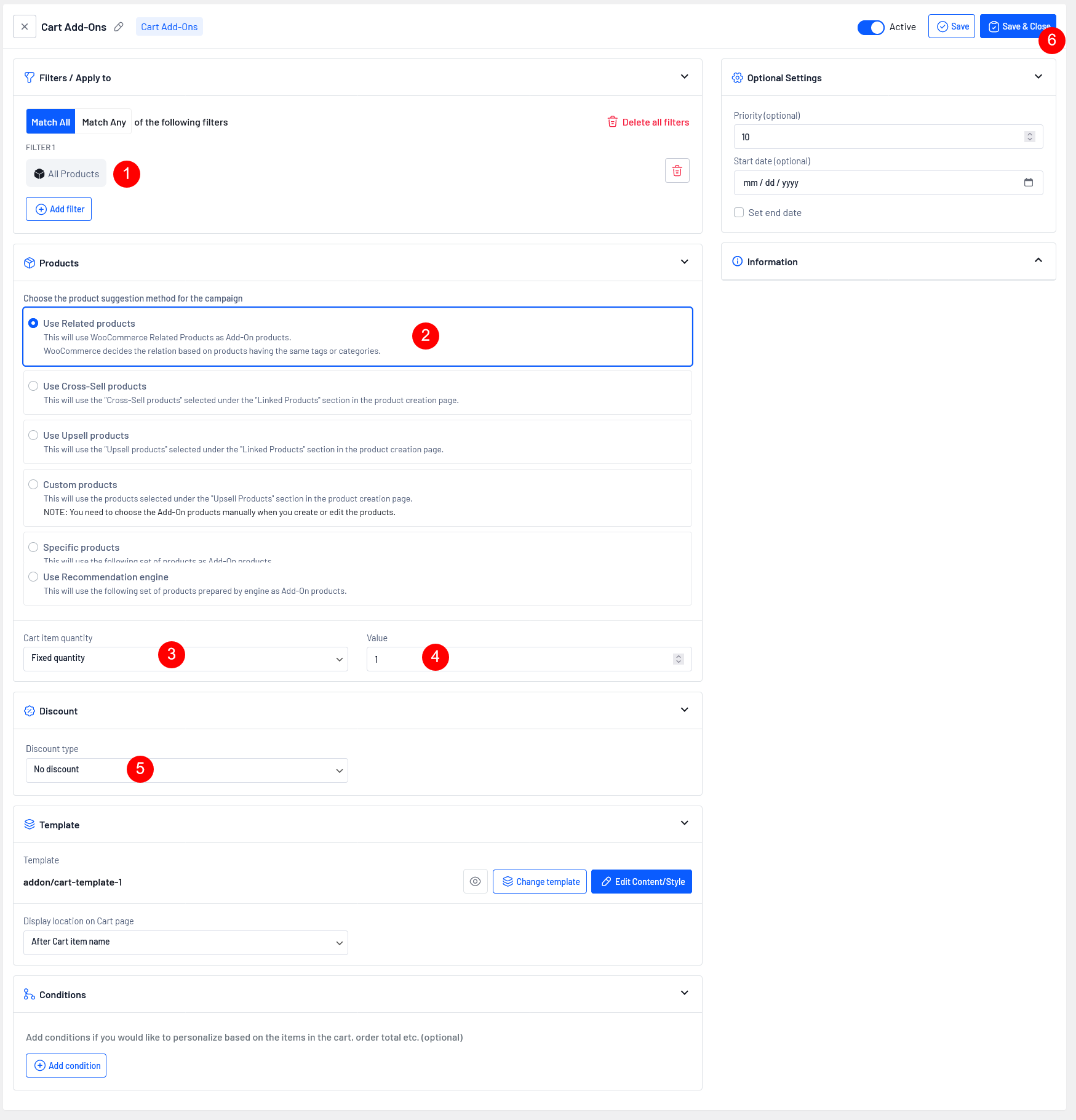Click the X icon to close editor
The width and height of the screenshot is (1076, 1120).
click(25, 27)
